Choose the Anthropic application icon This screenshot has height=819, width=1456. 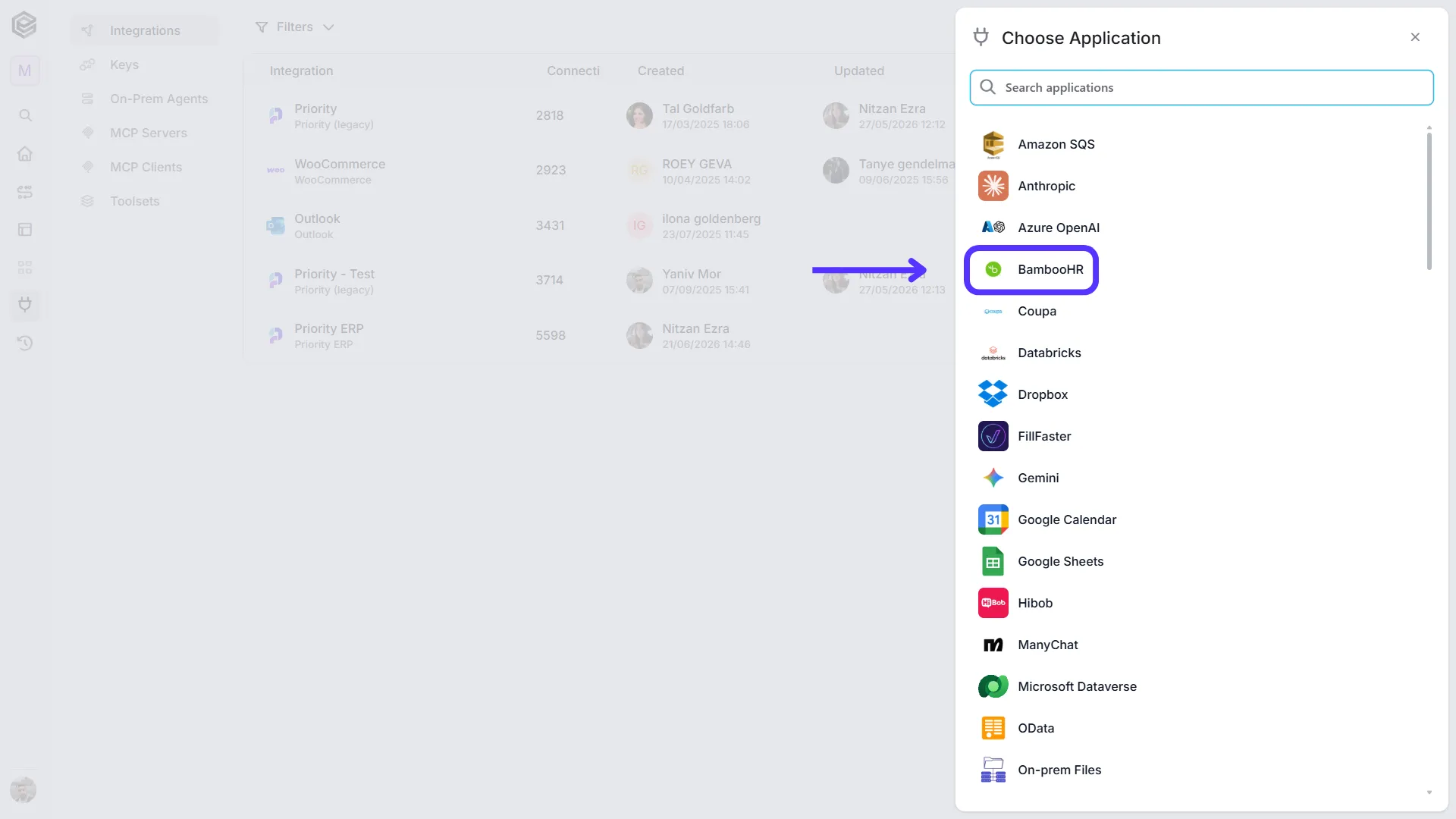coord(993,186)
